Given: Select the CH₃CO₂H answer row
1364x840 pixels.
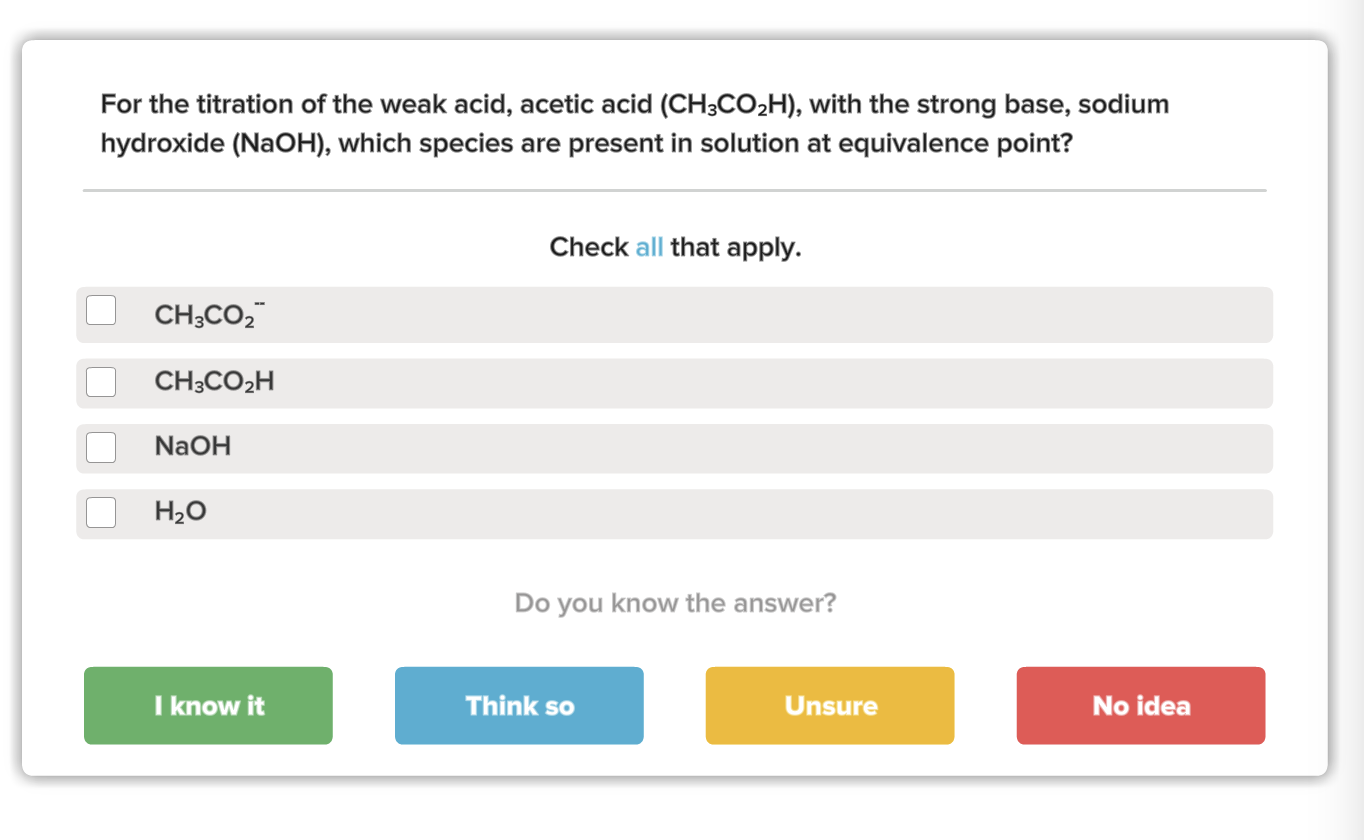Looking at the screenshot, I should click(675, 383).
